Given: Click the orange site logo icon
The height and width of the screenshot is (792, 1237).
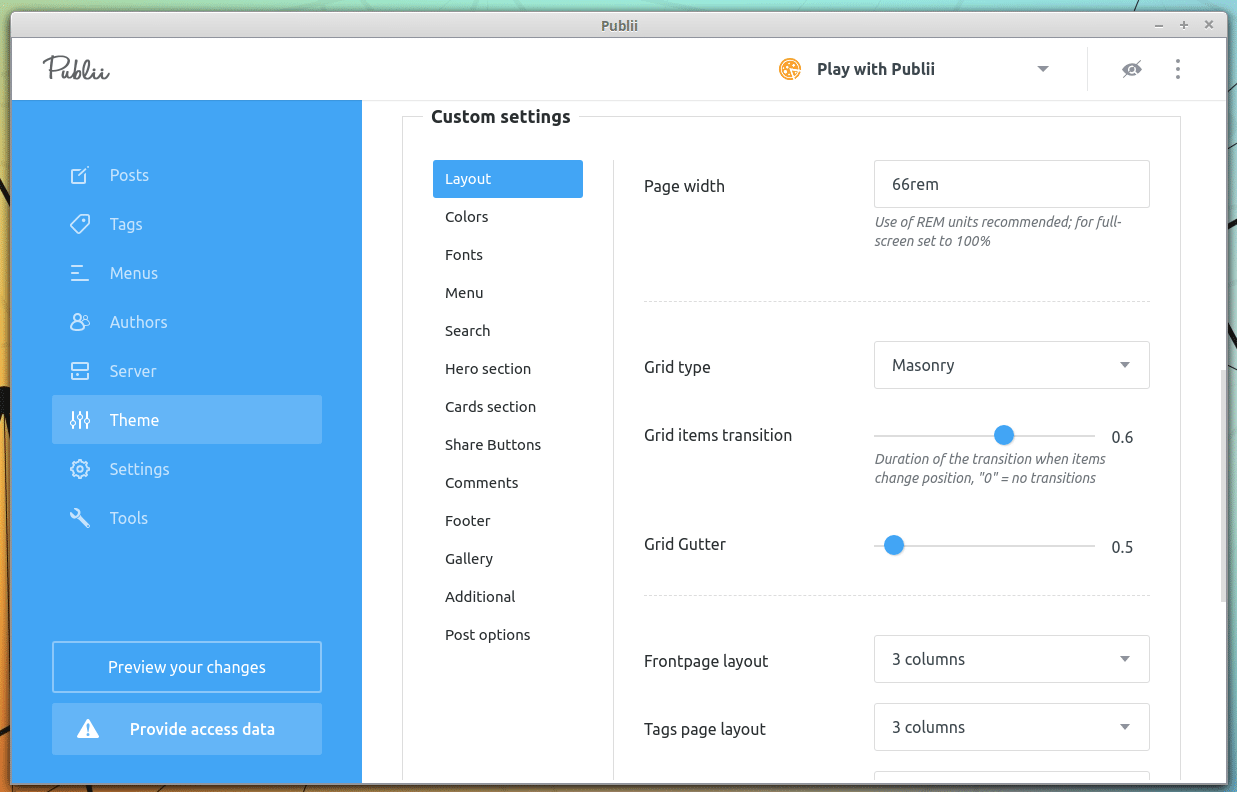Looking at the screenshot, I should 790,69.
